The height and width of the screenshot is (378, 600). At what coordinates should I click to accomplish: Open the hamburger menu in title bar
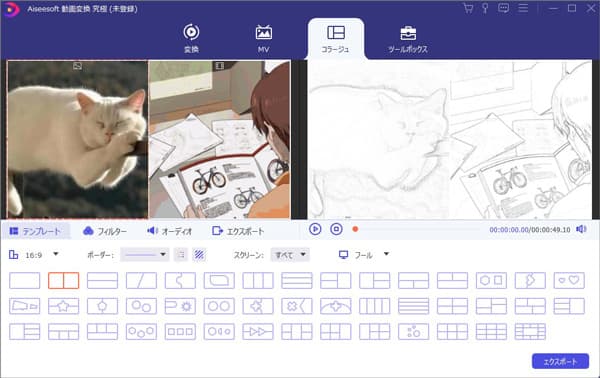(523, 8)
